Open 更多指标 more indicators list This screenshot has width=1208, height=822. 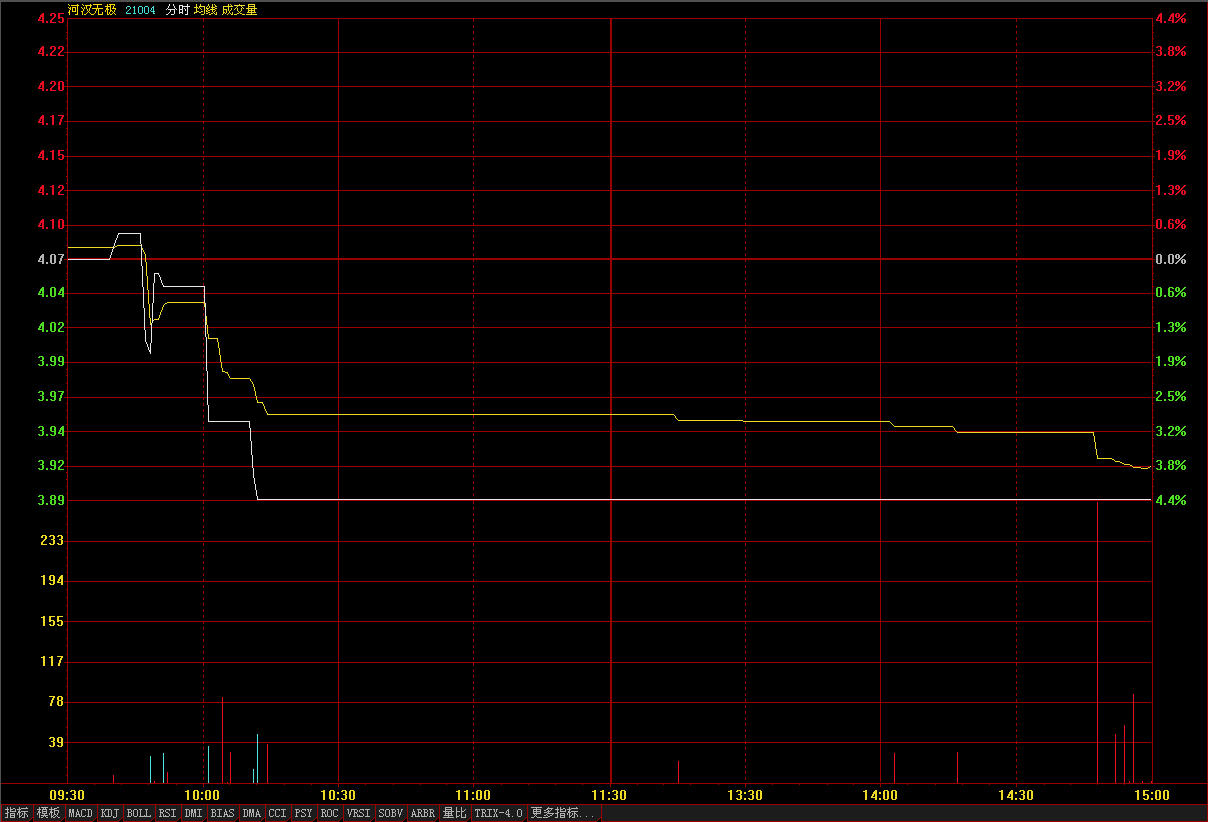coord(562,813)
